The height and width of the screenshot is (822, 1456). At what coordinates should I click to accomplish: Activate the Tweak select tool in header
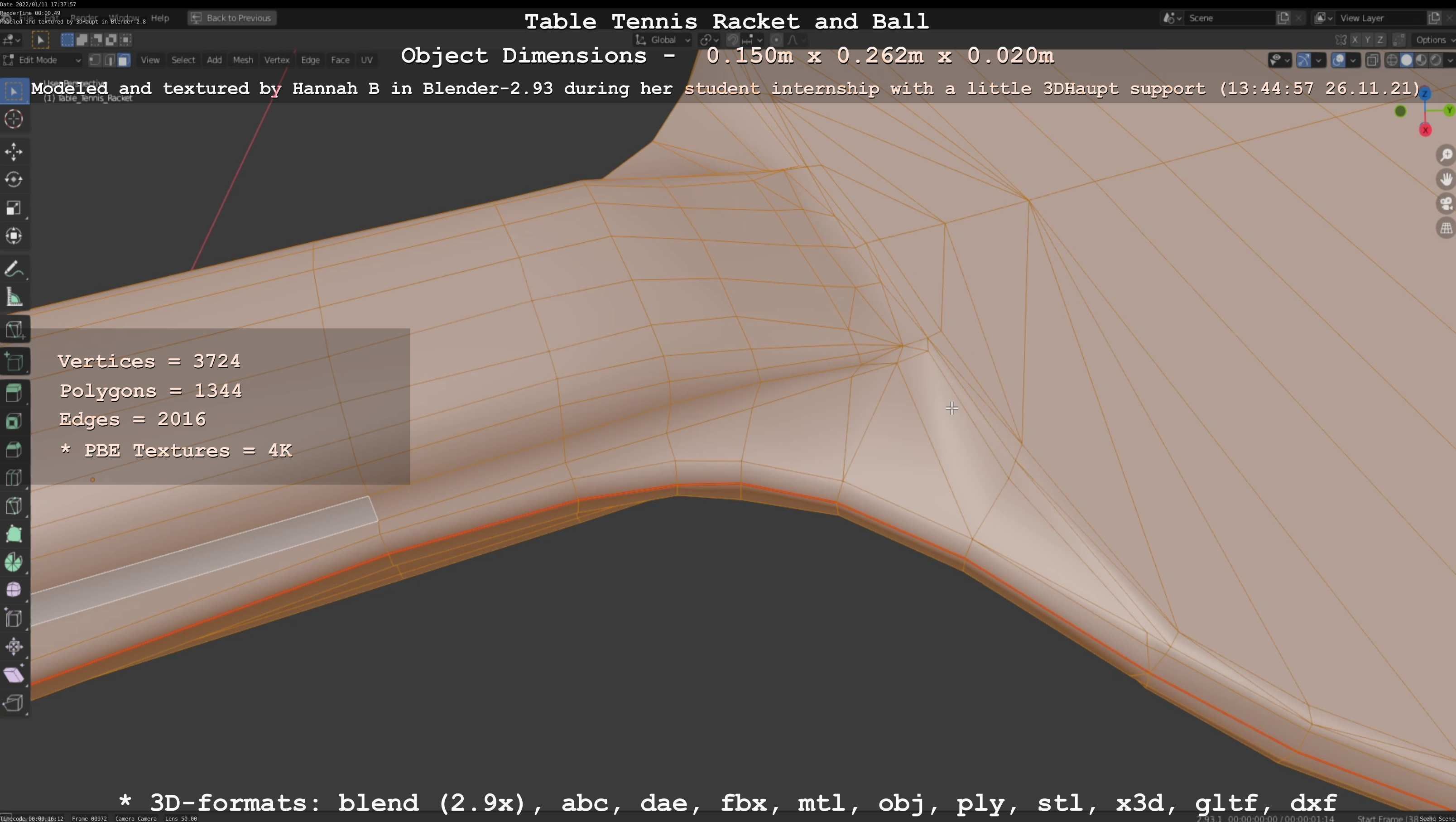coord(40,39)
